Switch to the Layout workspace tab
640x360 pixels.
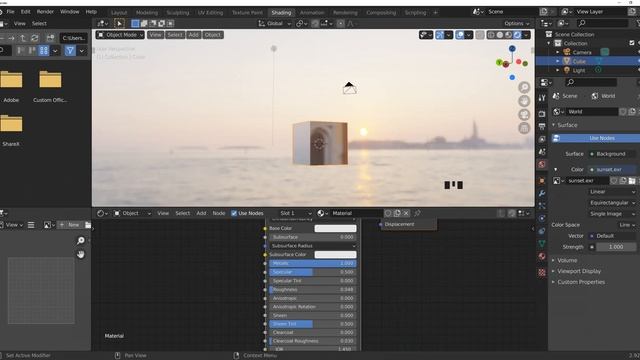119,13
